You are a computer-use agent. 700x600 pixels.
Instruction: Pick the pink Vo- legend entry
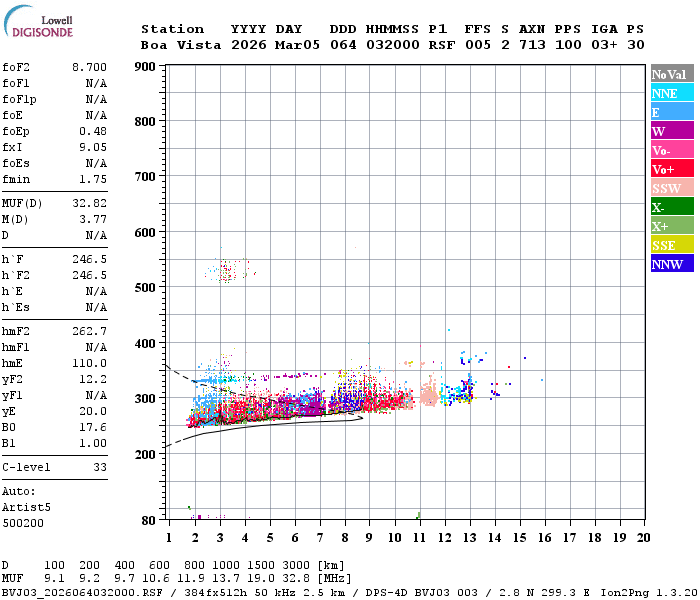(671, 150)
